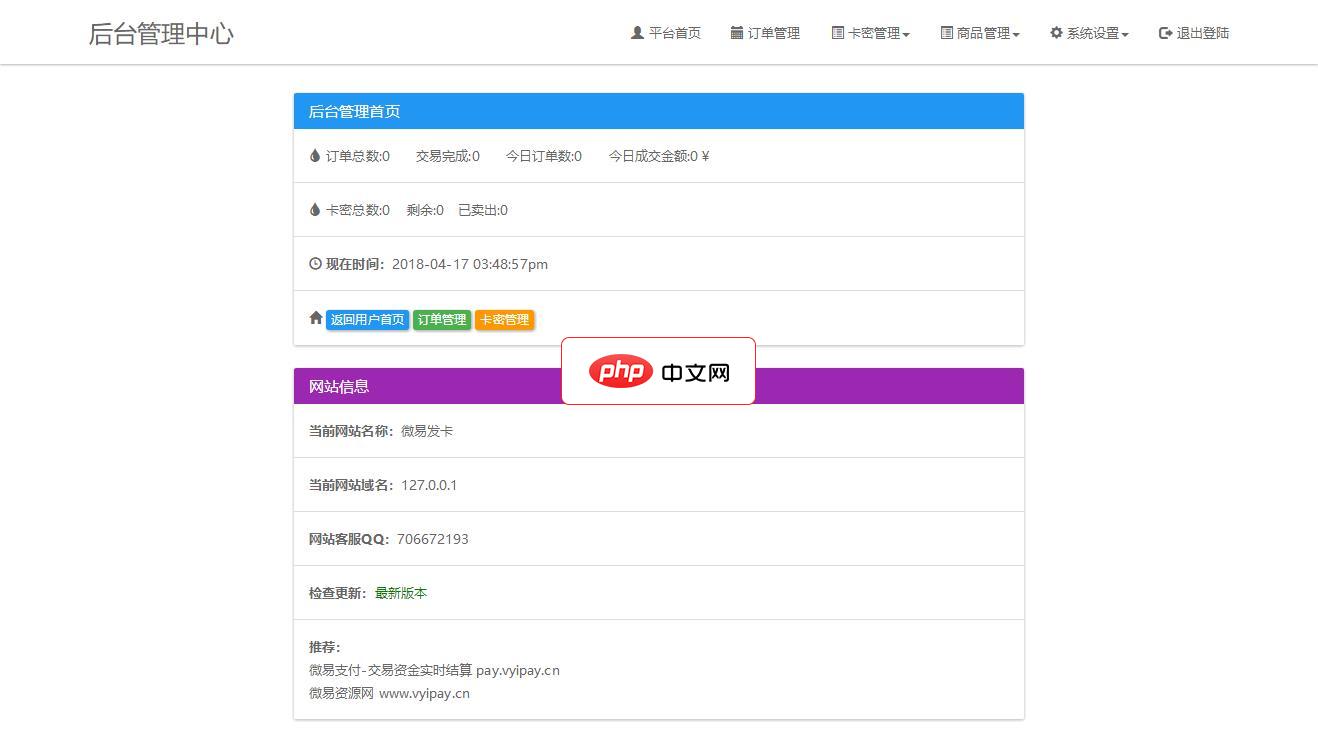
Task: Click the droplet icon beside 订单总数
Action: [x=315, y=155]
